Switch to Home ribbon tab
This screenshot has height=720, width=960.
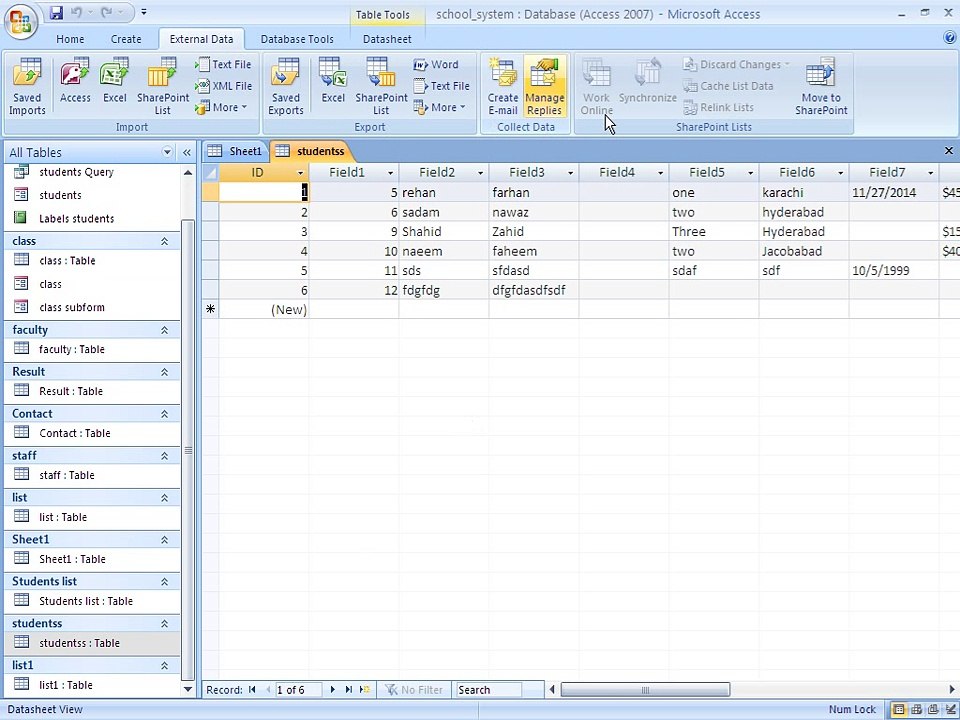[x=70, y=39]
